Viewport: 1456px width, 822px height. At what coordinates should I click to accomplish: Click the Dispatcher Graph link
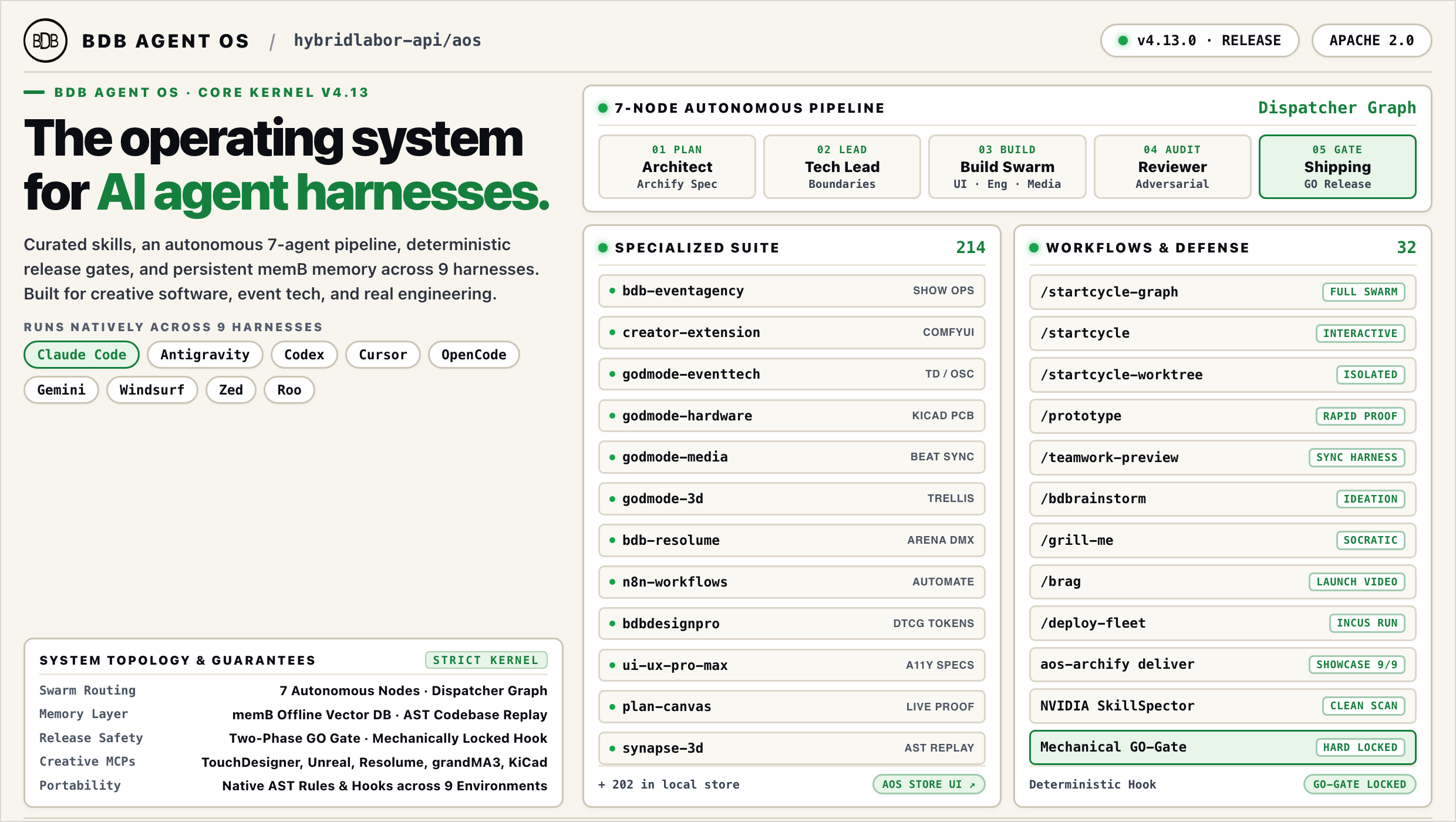1337,108
